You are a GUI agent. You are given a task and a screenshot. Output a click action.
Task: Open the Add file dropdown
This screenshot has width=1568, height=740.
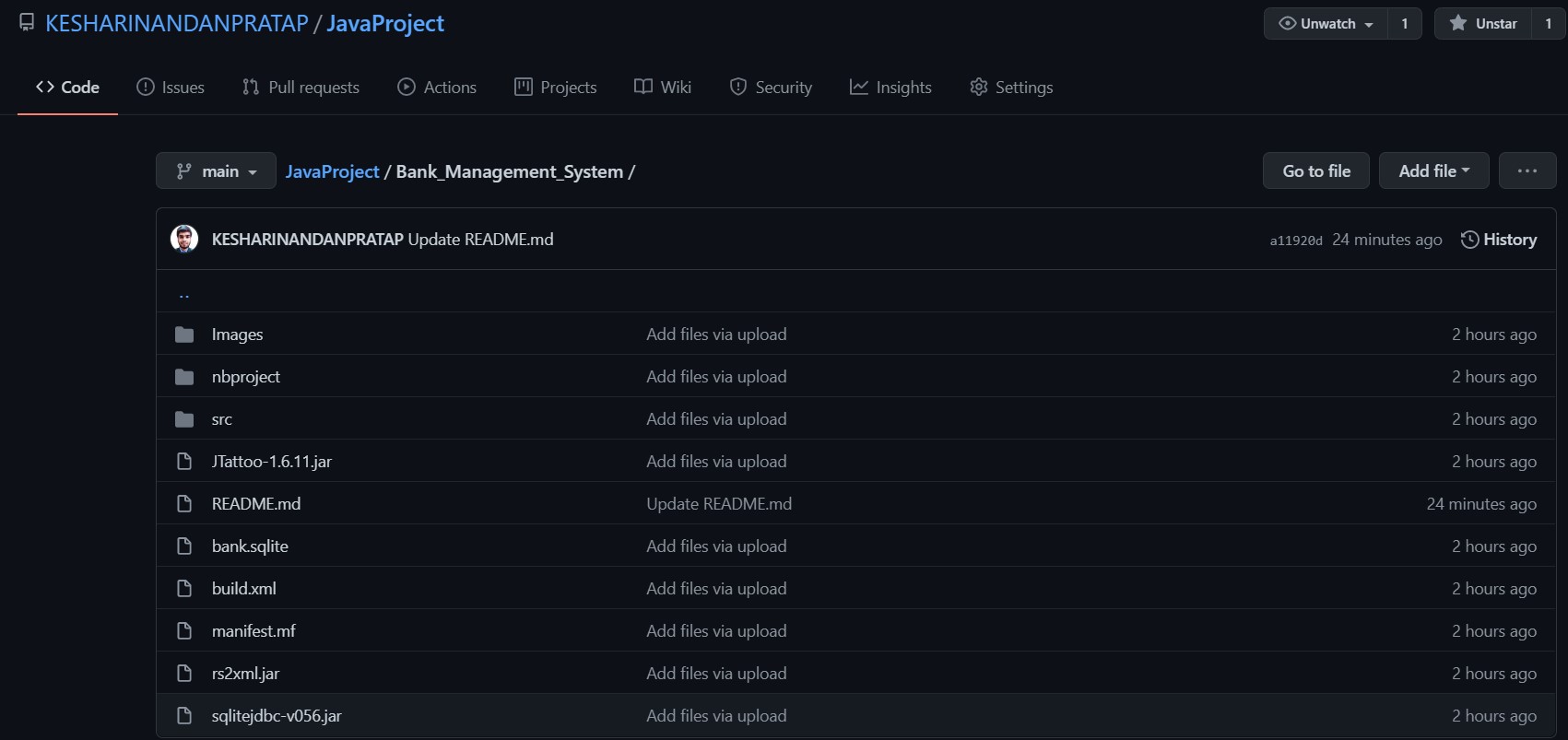[x=1433, y=170]
